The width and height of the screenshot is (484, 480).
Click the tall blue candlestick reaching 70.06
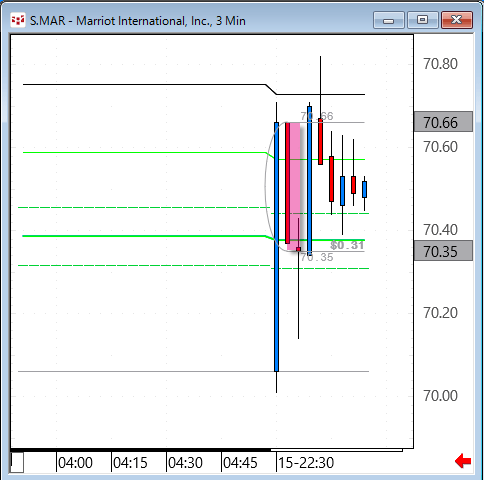tap(276, 247)
